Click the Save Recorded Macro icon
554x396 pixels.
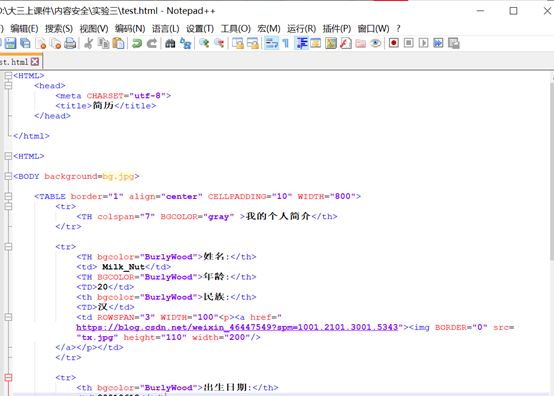(453, 43)
